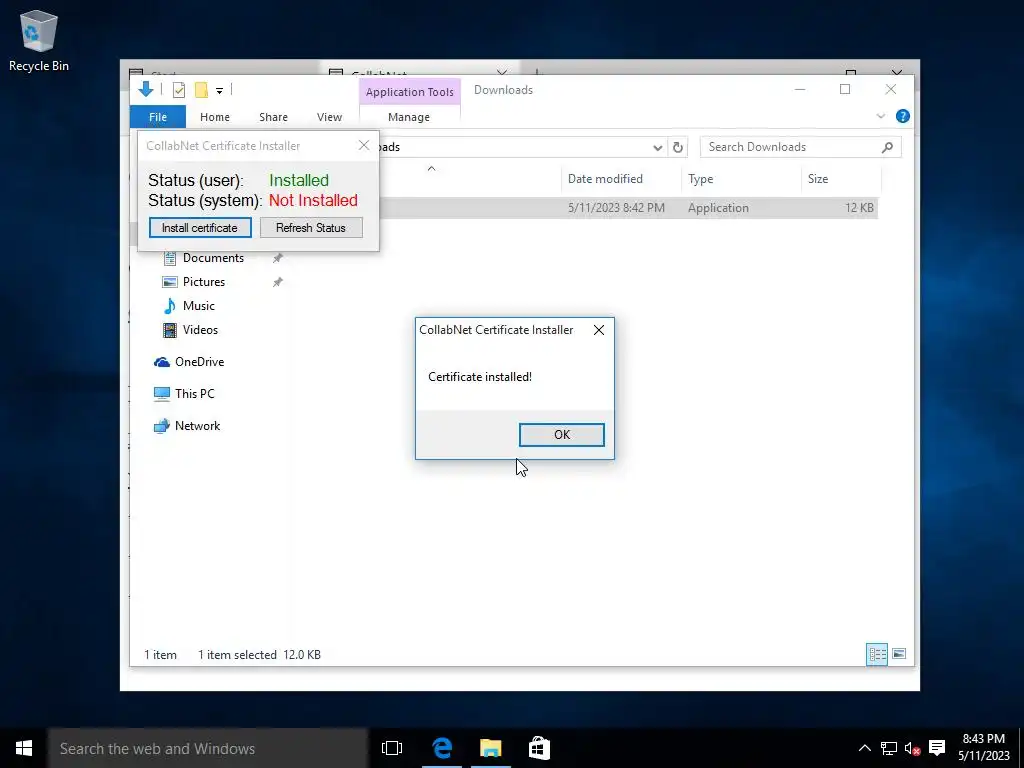Screen dimensions: 1024x768
Task: Click the Explorer help question mark icon
Action: pyautogui.click(x=903, y=116)
